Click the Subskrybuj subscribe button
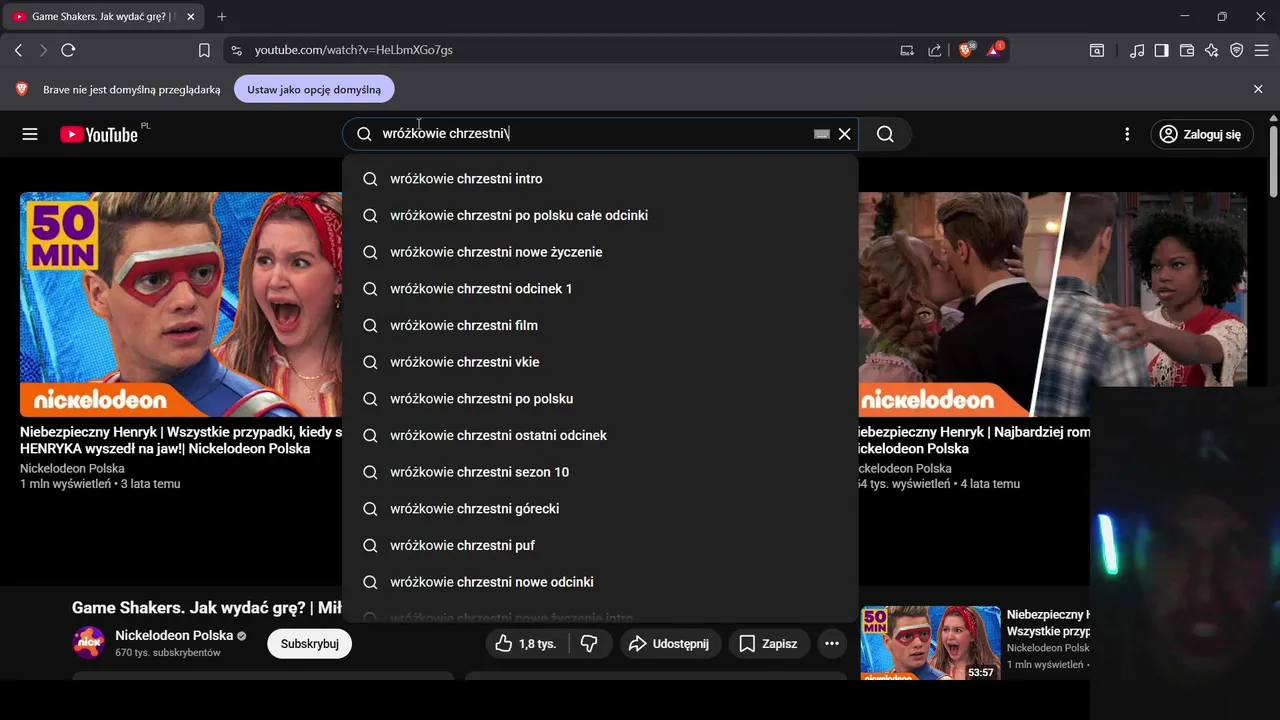This screenshot has width=1280, height=720. click(x=309, y=644)
